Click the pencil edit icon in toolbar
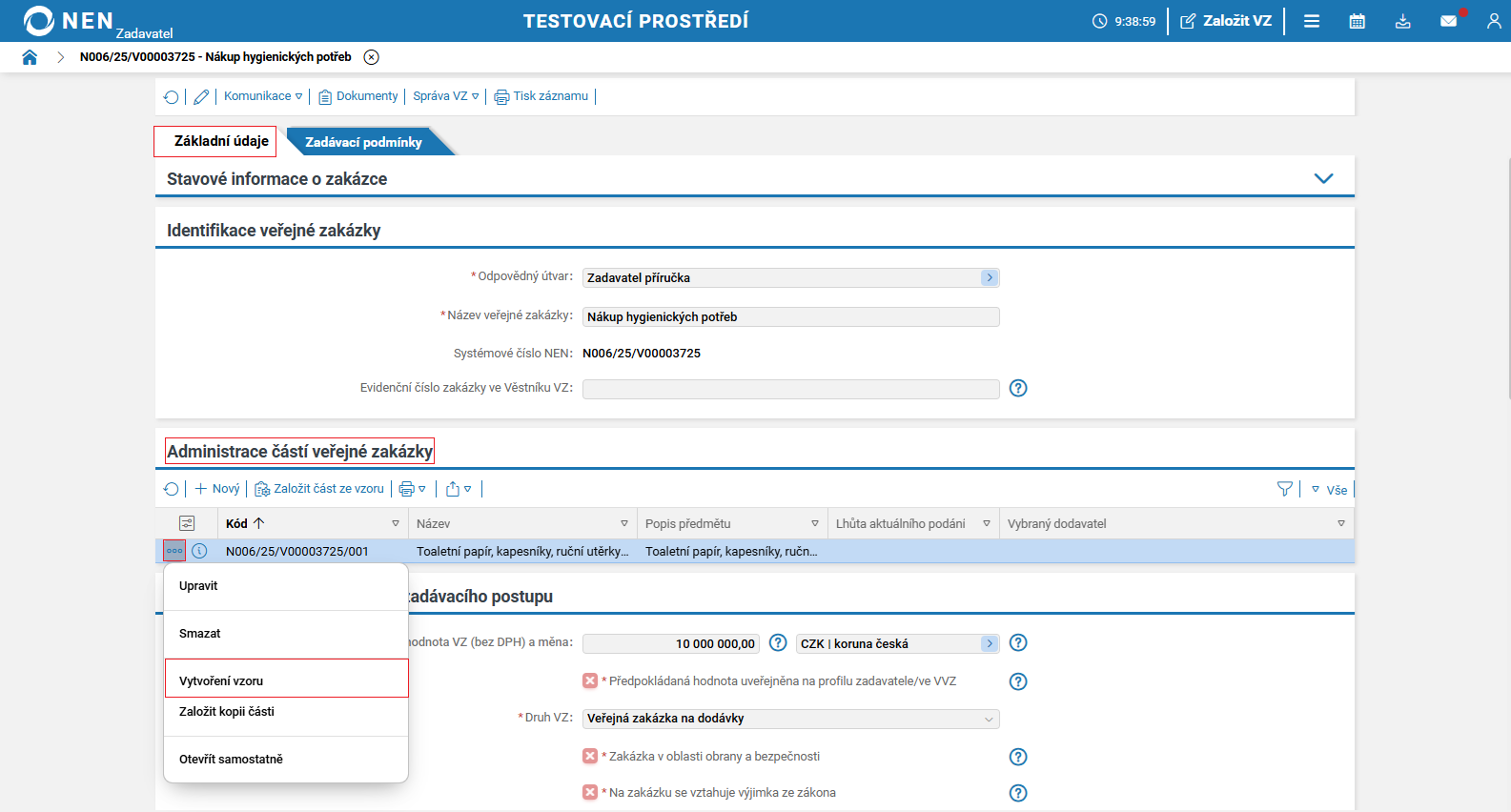The image size is (1511, 812). point(201,96)
